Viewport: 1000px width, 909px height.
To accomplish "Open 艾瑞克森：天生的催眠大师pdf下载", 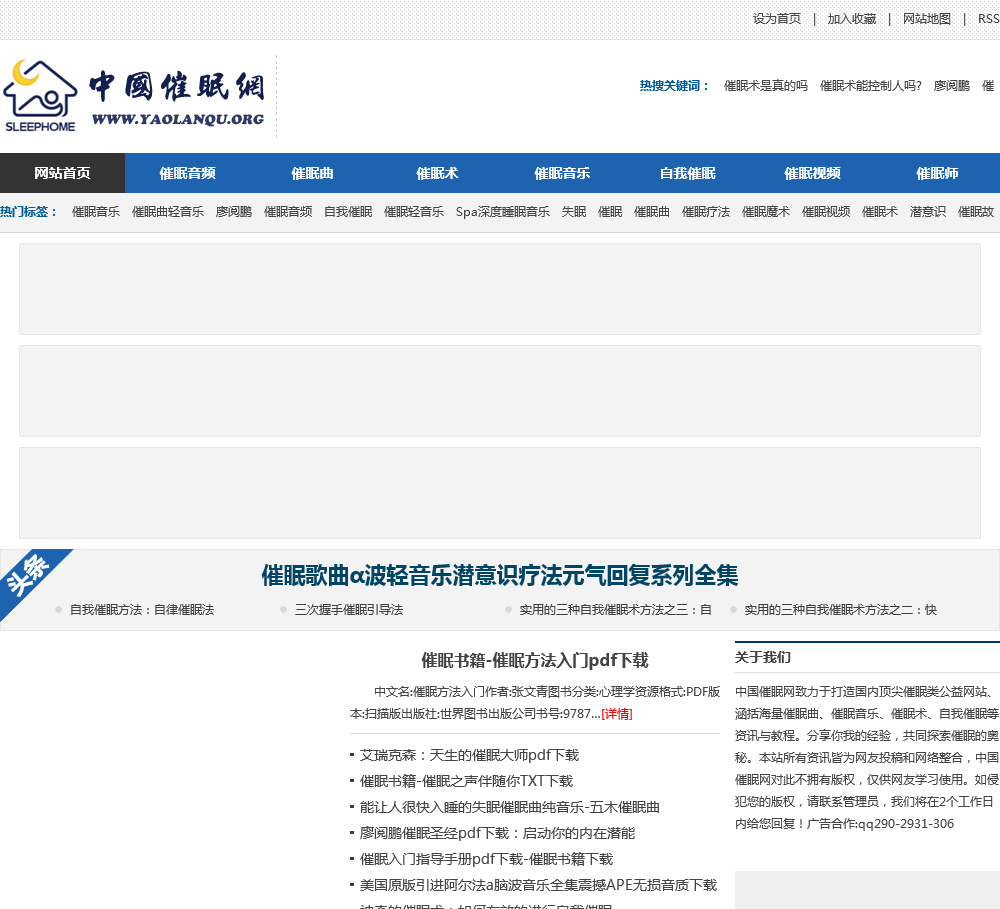I will point(469,755).
